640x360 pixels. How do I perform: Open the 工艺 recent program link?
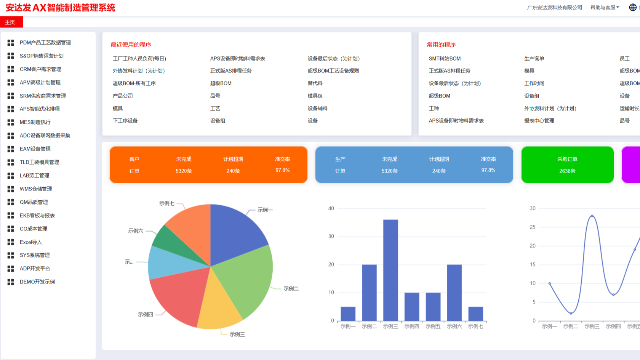[215, 108]
